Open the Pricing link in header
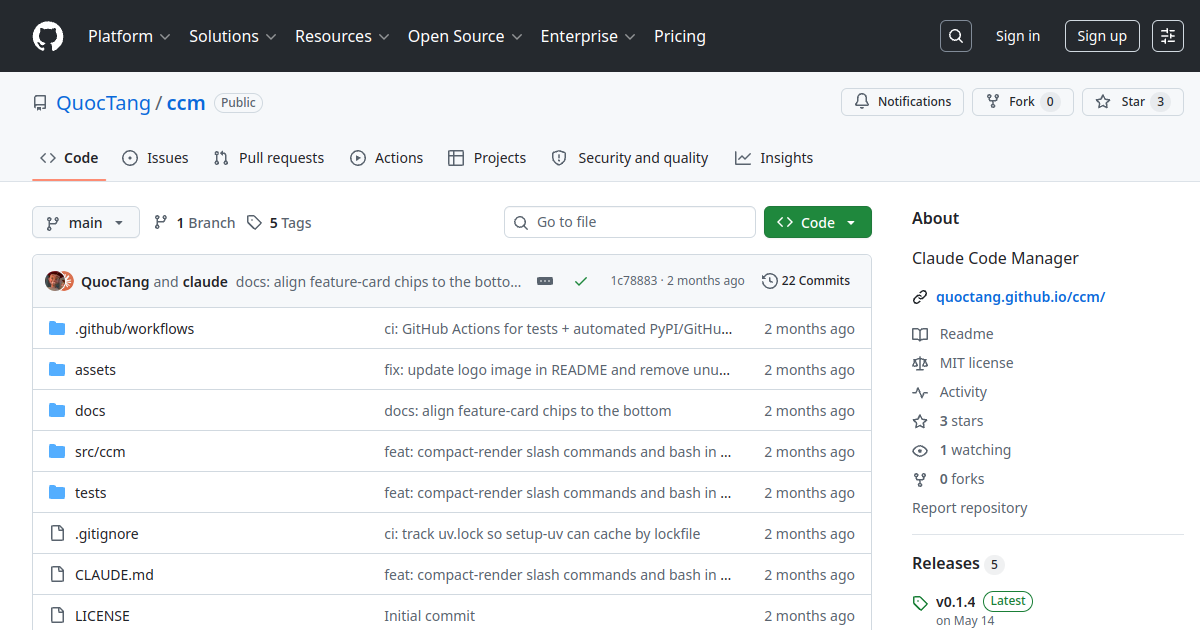1200x630 pixels. 680,36
